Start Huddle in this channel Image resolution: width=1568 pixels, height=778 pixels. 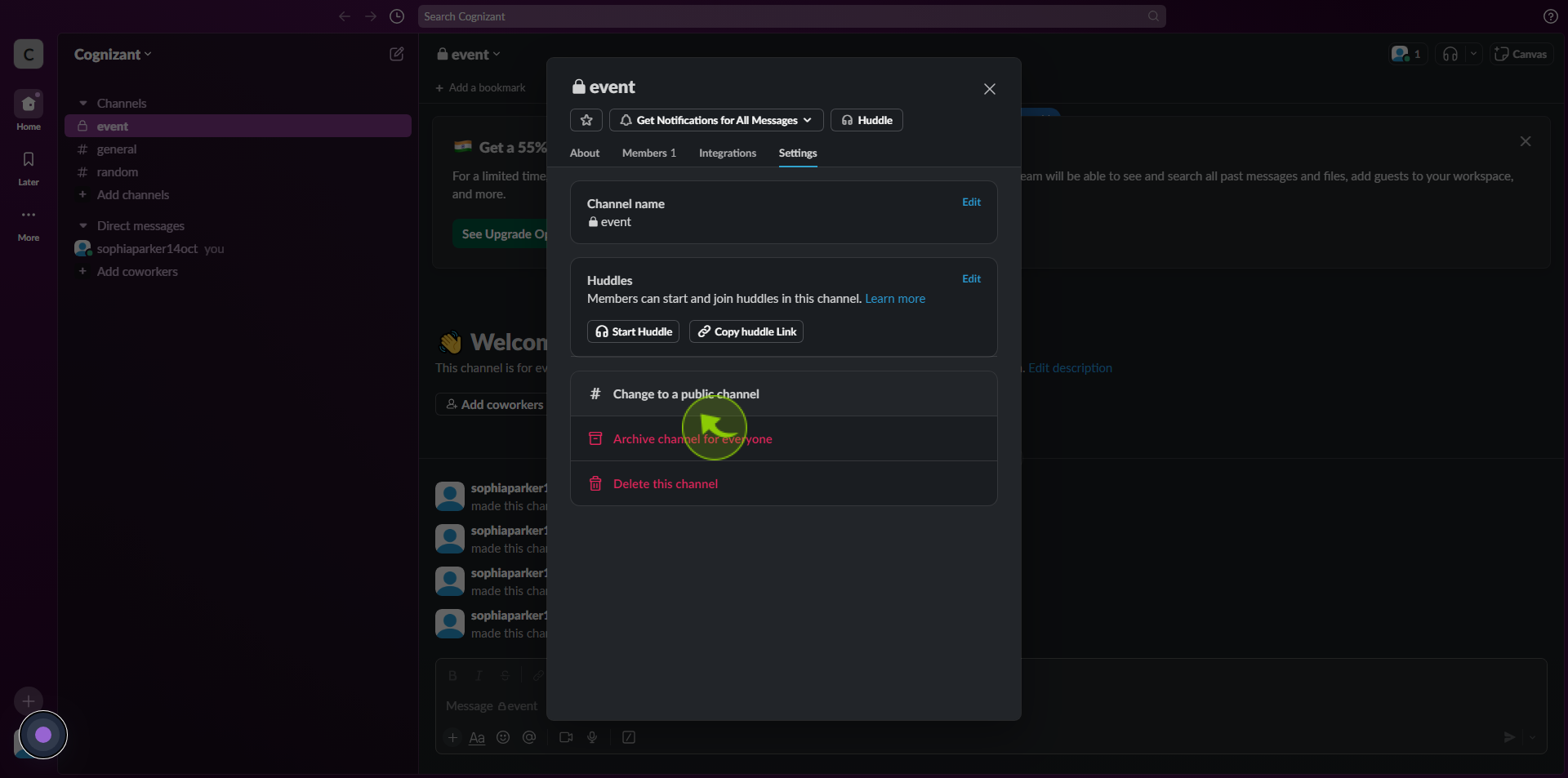point(633,331)
